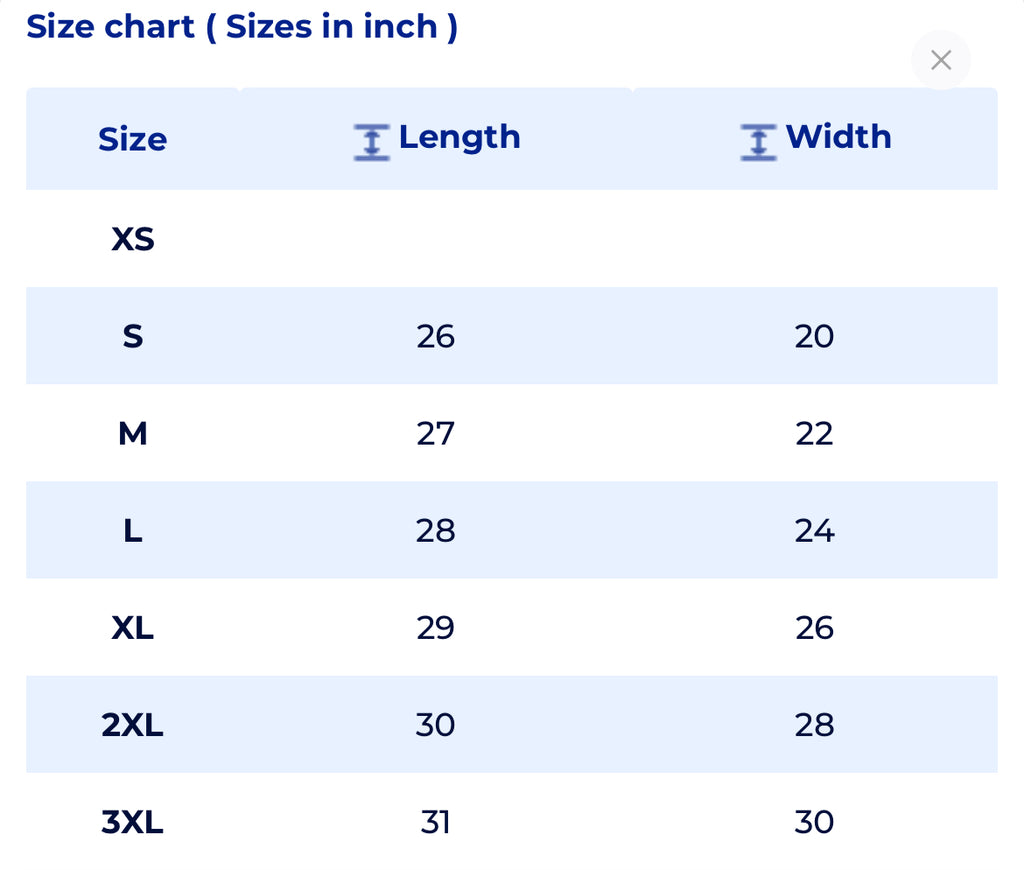This screenshot has height=870, width=1024.
Task: Click the Width measurement icon
Action: (x=758, y=141)
